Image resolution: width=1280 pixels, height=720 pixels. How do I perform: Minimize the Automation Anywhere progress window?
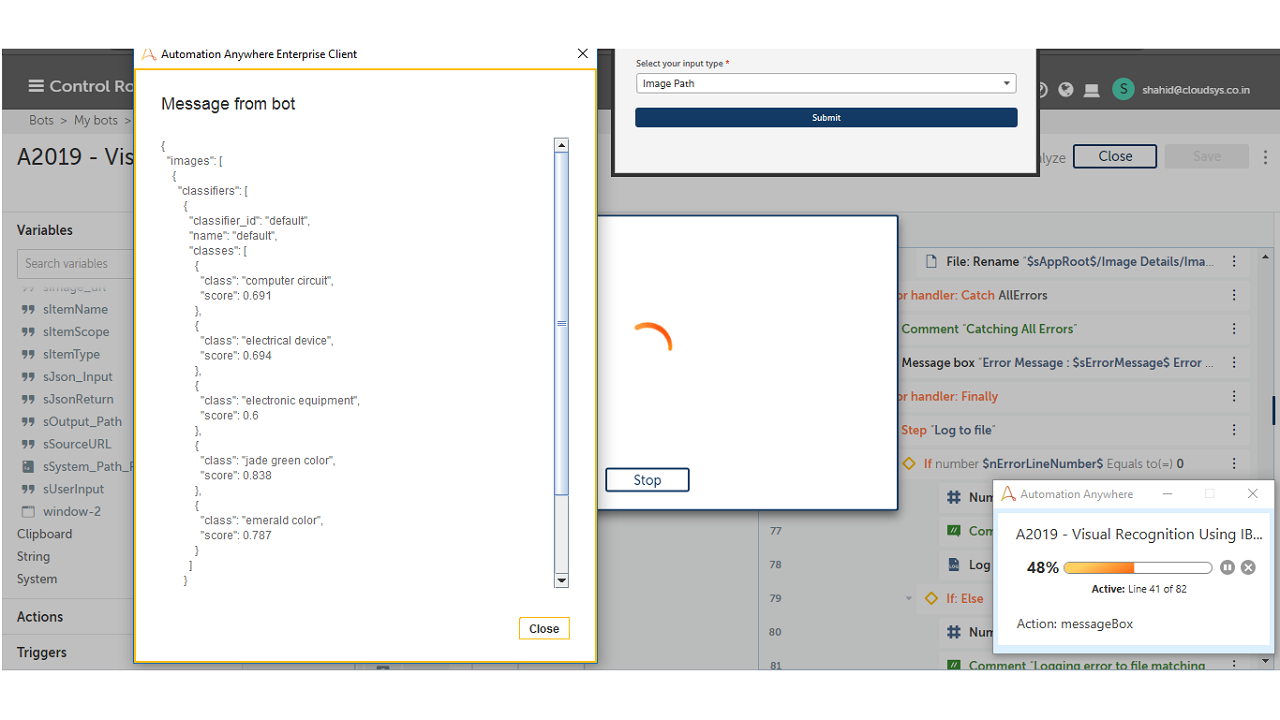[x=1167, y=494]
